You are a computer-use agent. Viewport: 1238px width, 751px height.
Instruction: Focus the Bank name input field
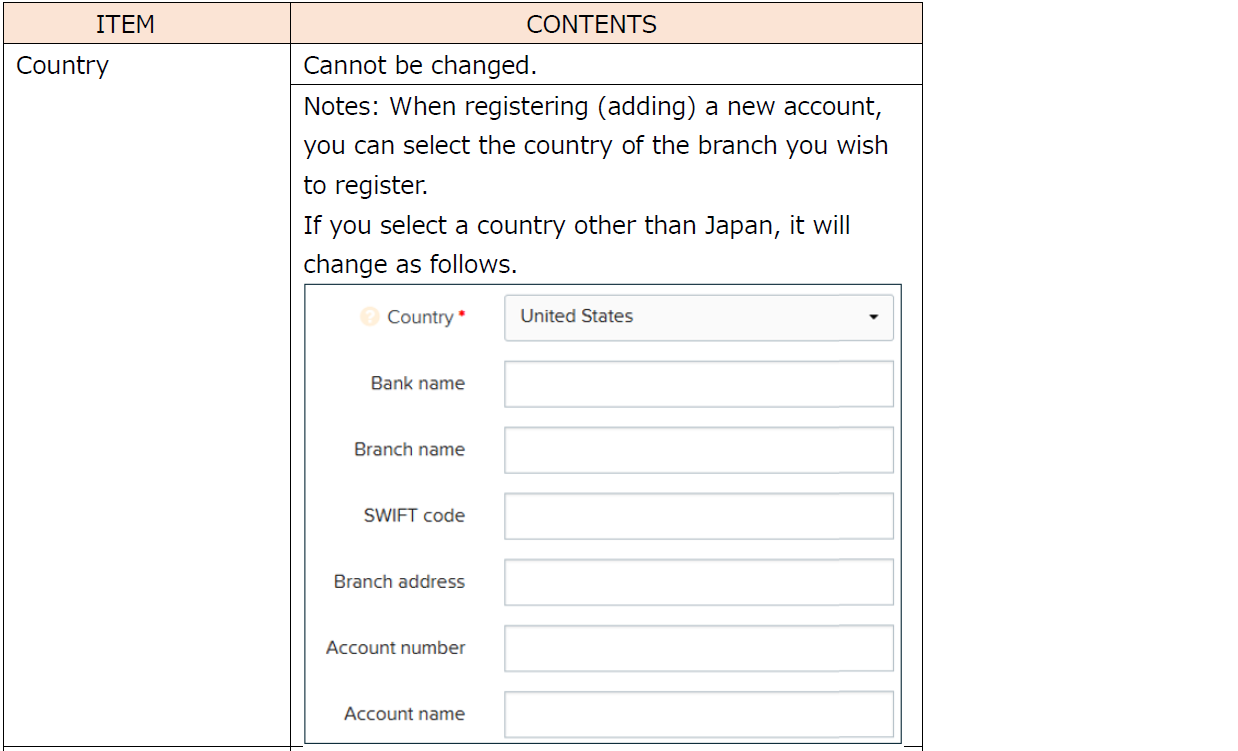point(698,384)
